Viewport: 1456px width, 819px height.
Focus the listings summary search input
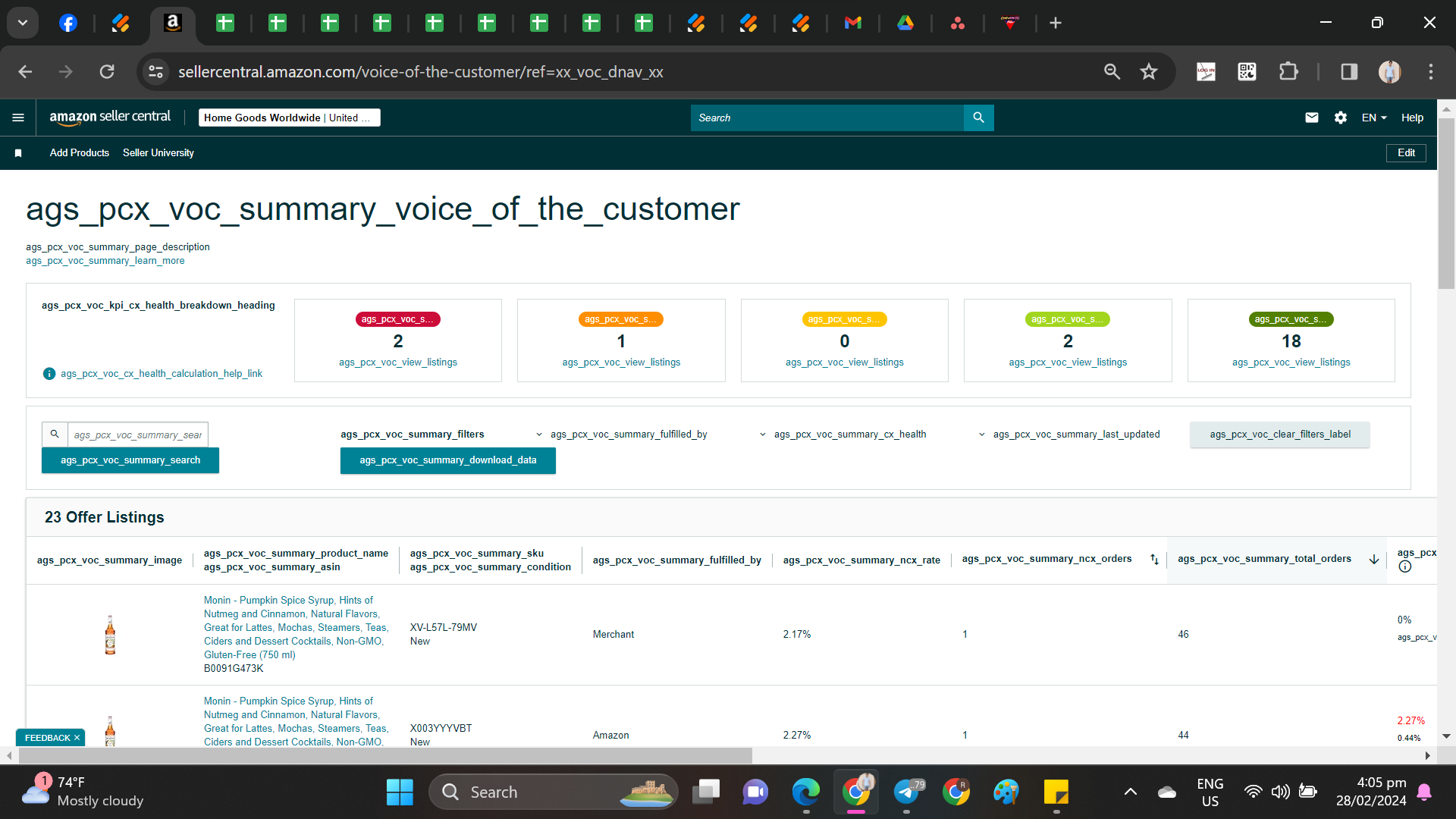[x=138, y=435]
